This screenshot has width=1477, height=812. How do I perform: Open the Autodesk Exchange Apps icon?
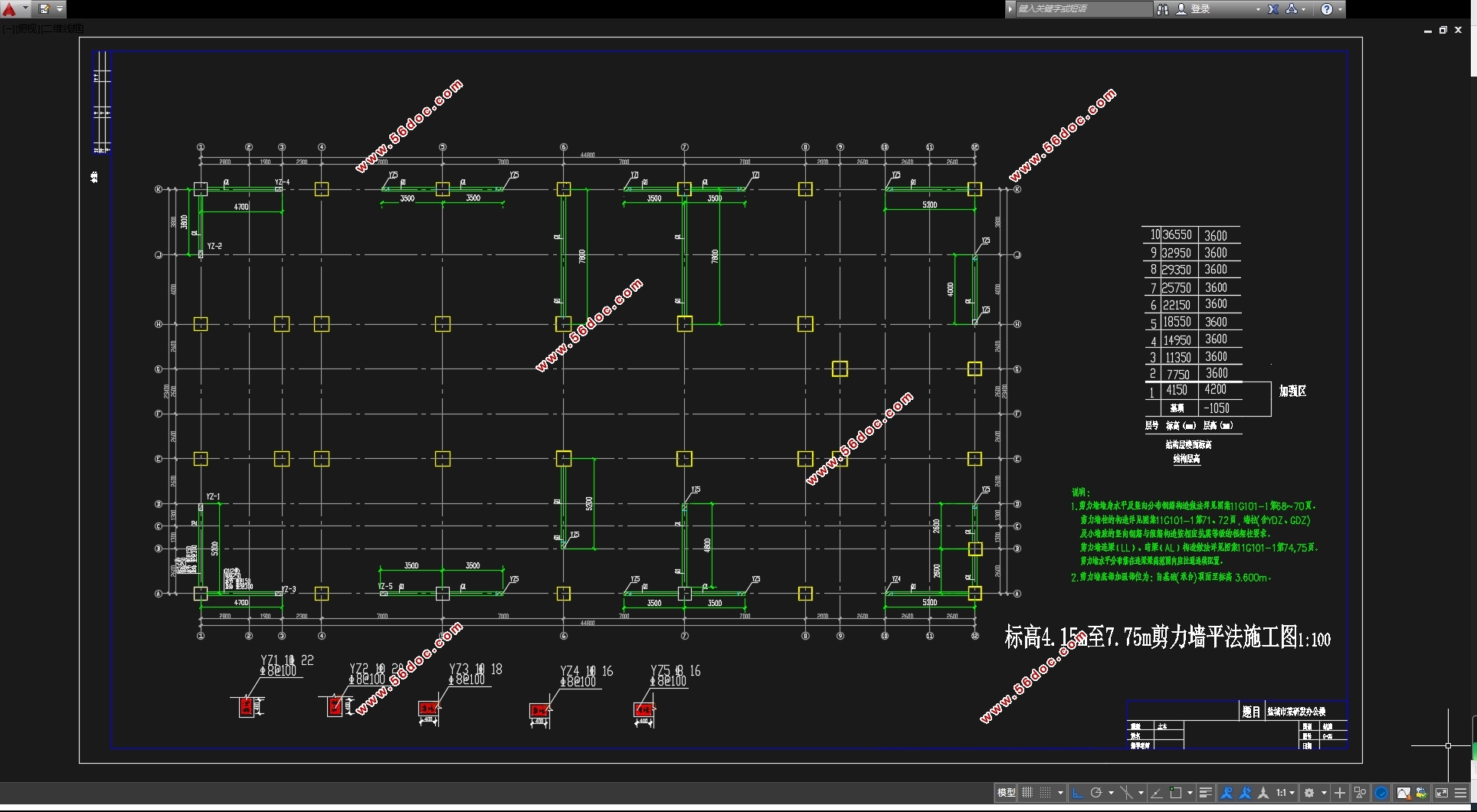[x=1273, y=9]
